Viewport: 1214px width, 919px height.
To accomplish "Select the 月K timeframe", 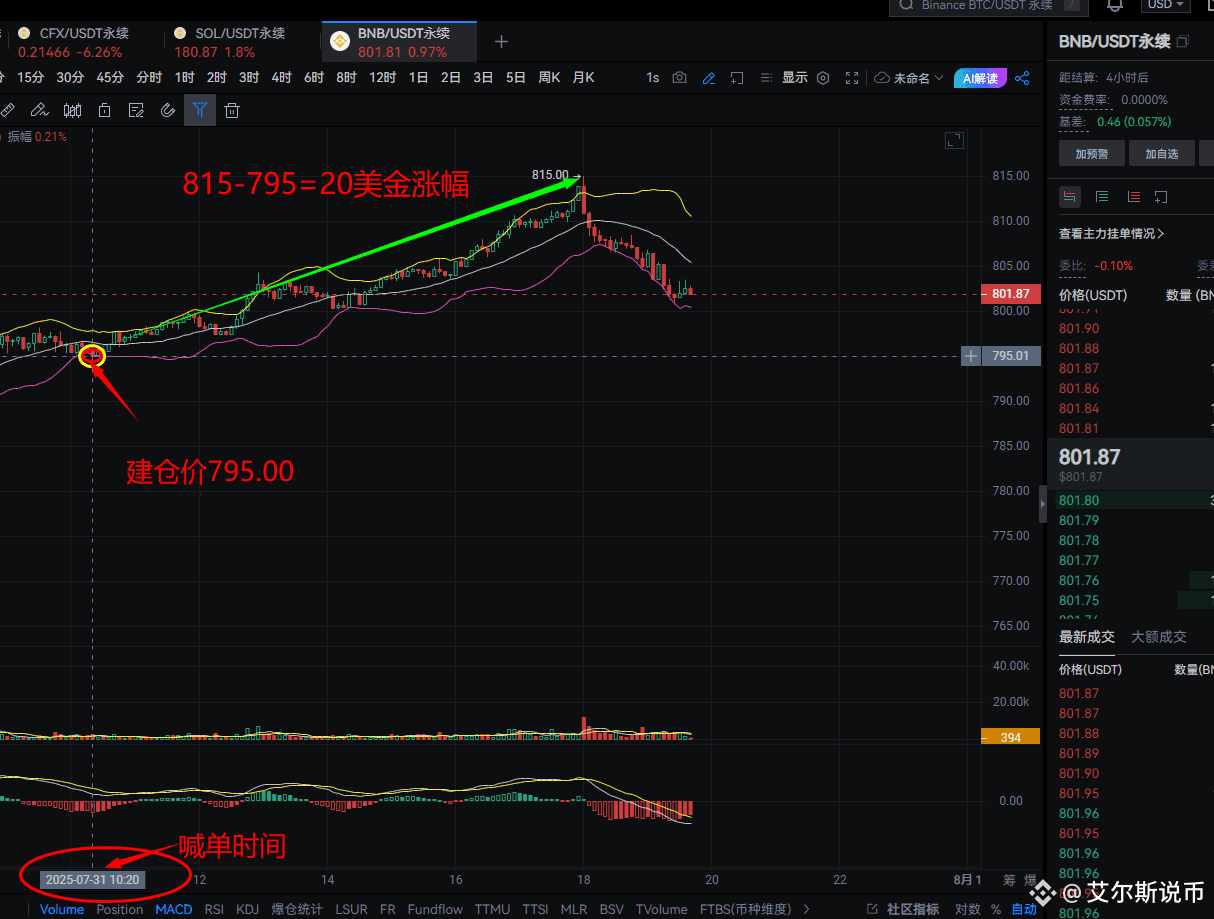I will [583, 78].
